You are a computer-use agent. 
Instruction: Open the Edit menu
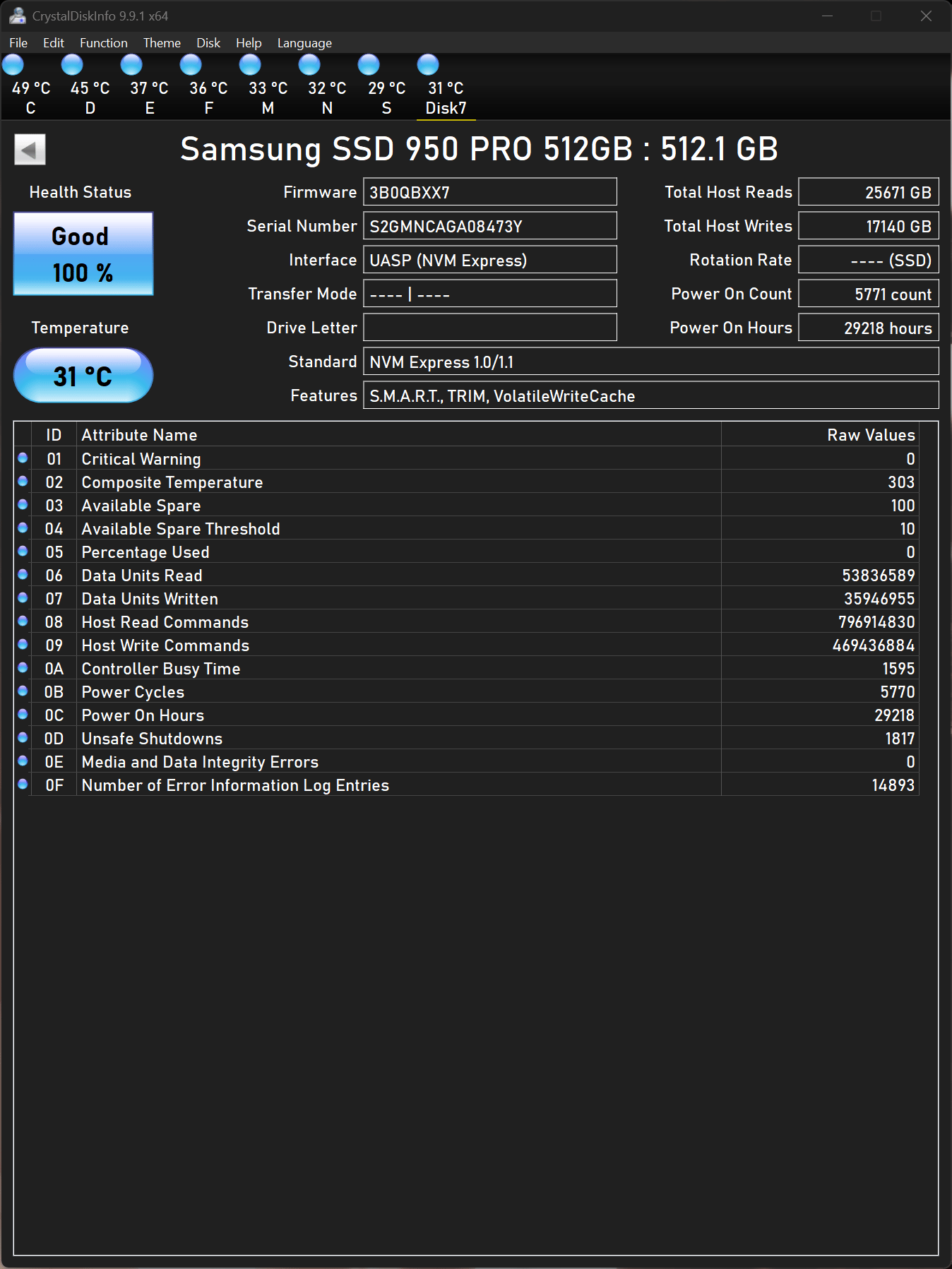click(x=54, y=43)
